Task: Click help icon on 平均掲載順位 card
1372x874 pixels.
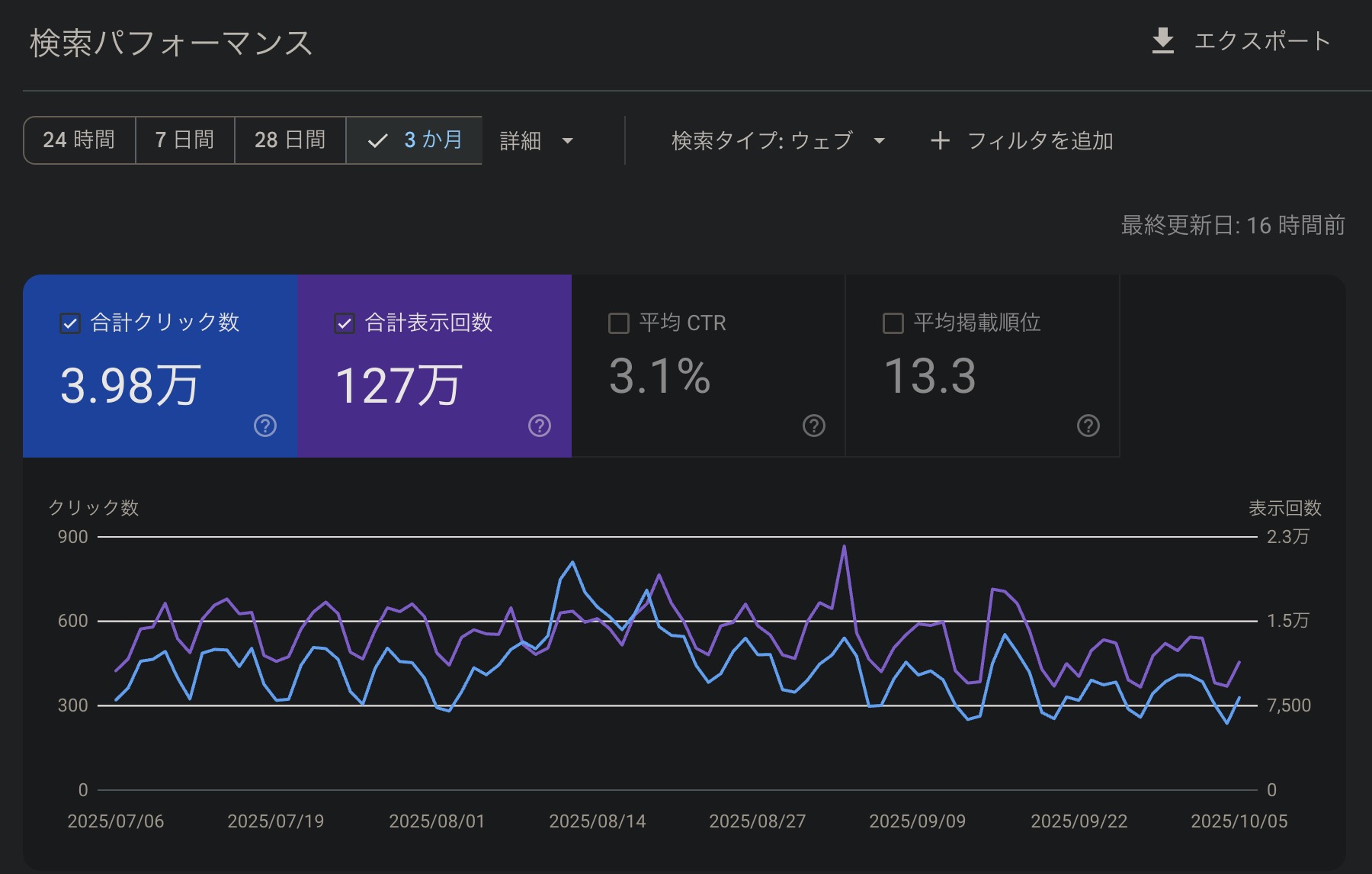Action: coord(1088,426)
